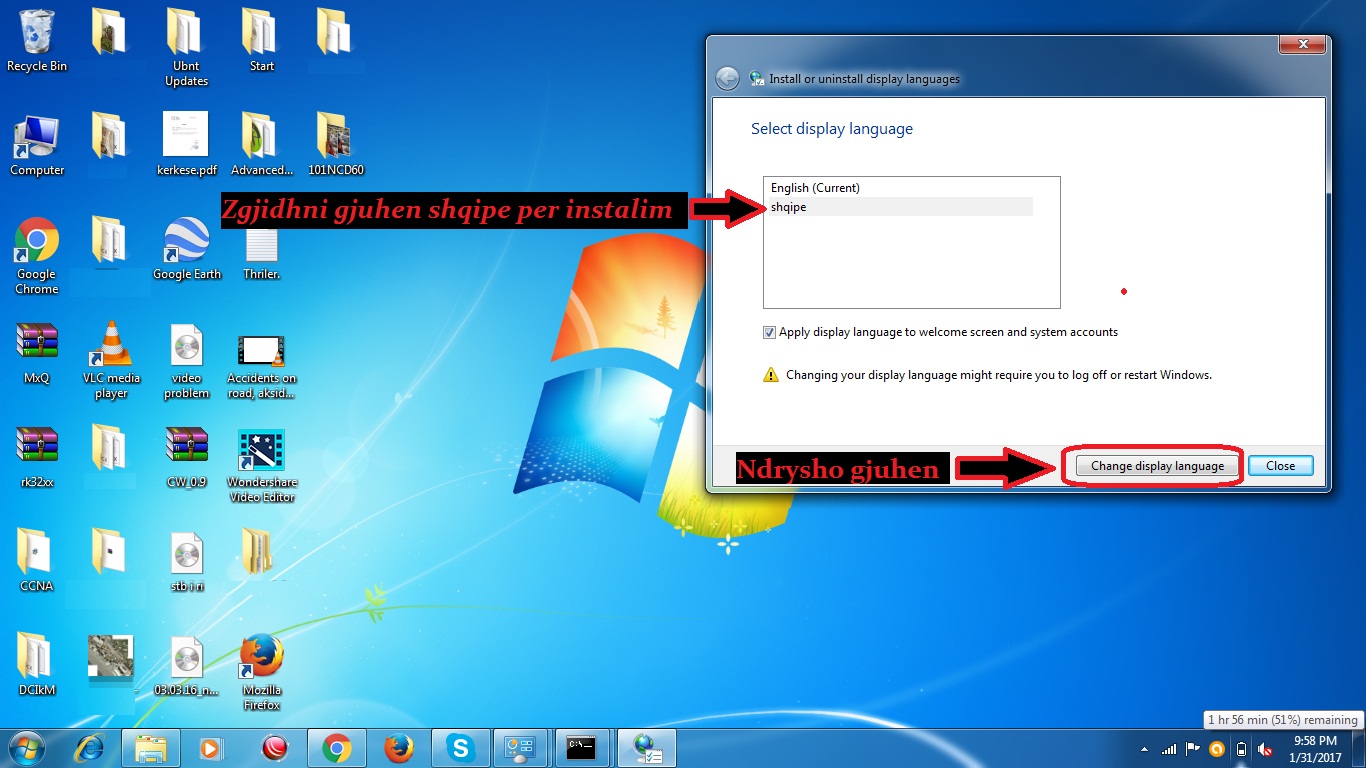Switch to Command Prompt taskbar window
Image resolution: width=1366 pixels, height=768 pixels.
tap(583, 748)
